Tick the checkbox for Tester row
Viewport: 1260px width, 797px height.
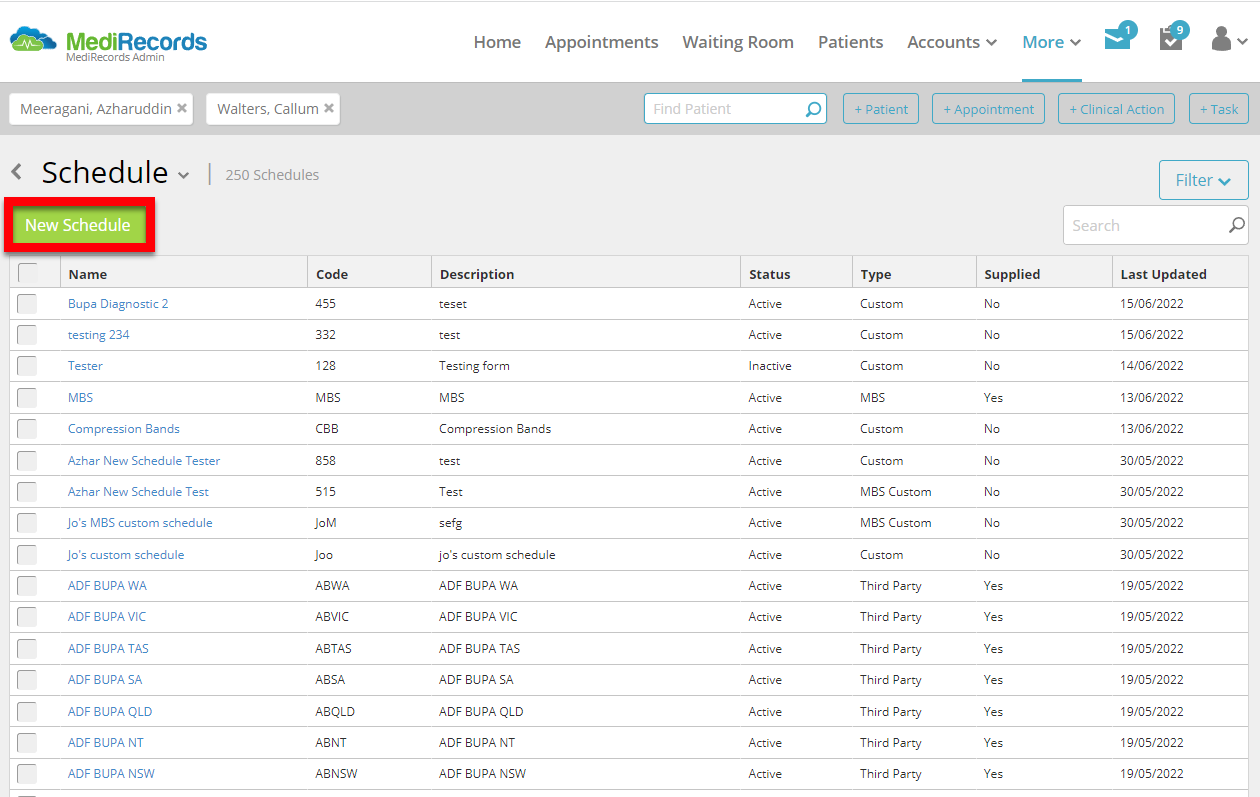27,366
